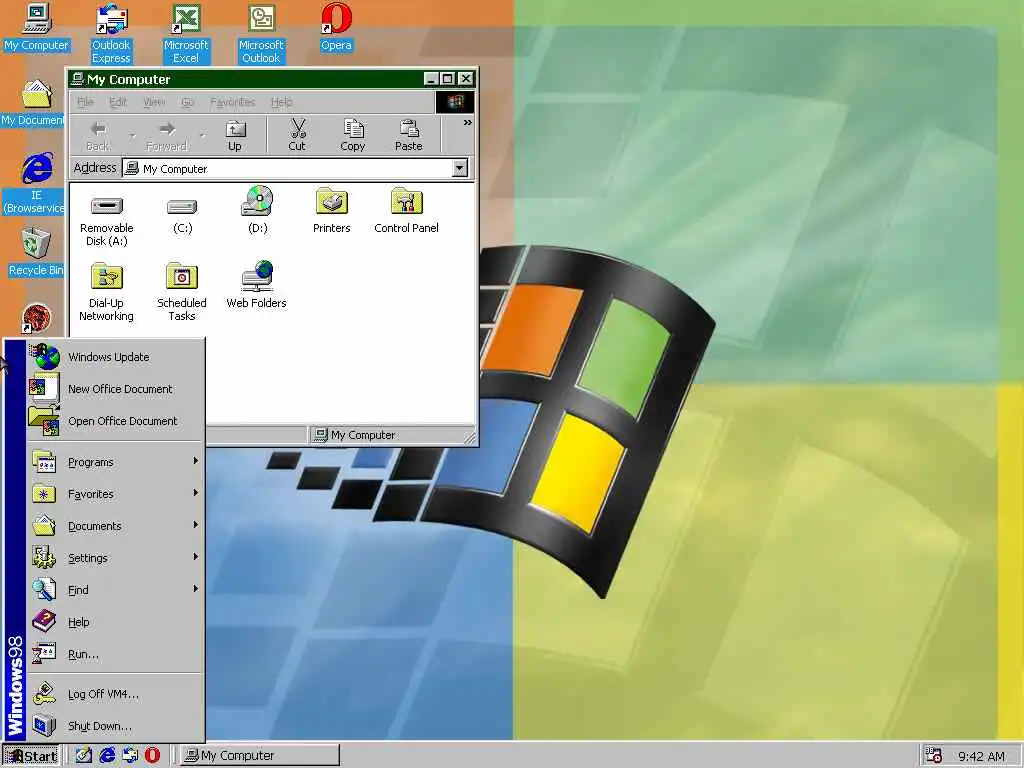This screenshot has width=1024, height=768.
Task: Click the Windows logo throbber in menu bar
Action: [x=455, y=102]
